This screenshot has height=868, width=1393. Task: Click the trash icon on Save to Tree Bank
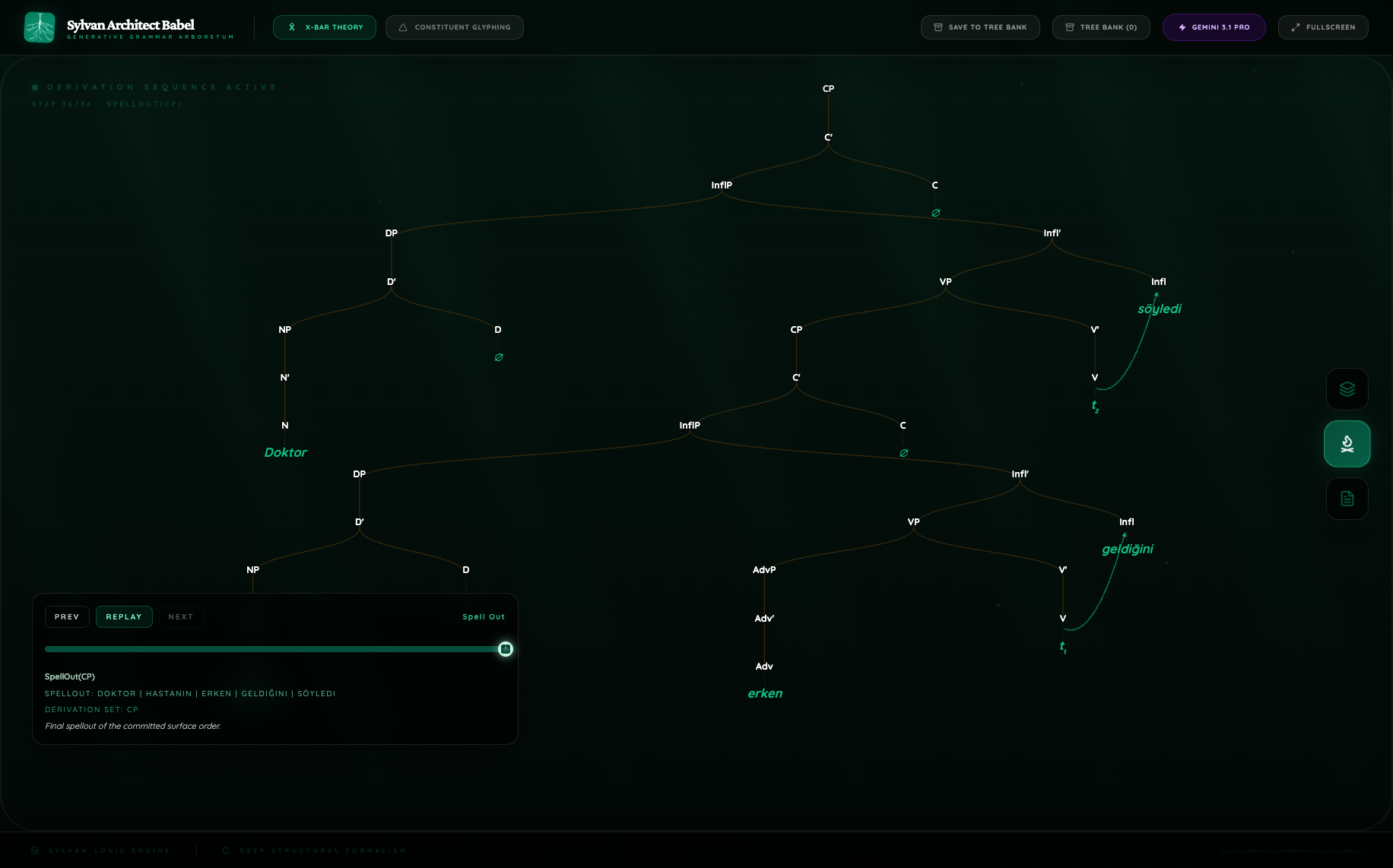[x=938, y=27]
